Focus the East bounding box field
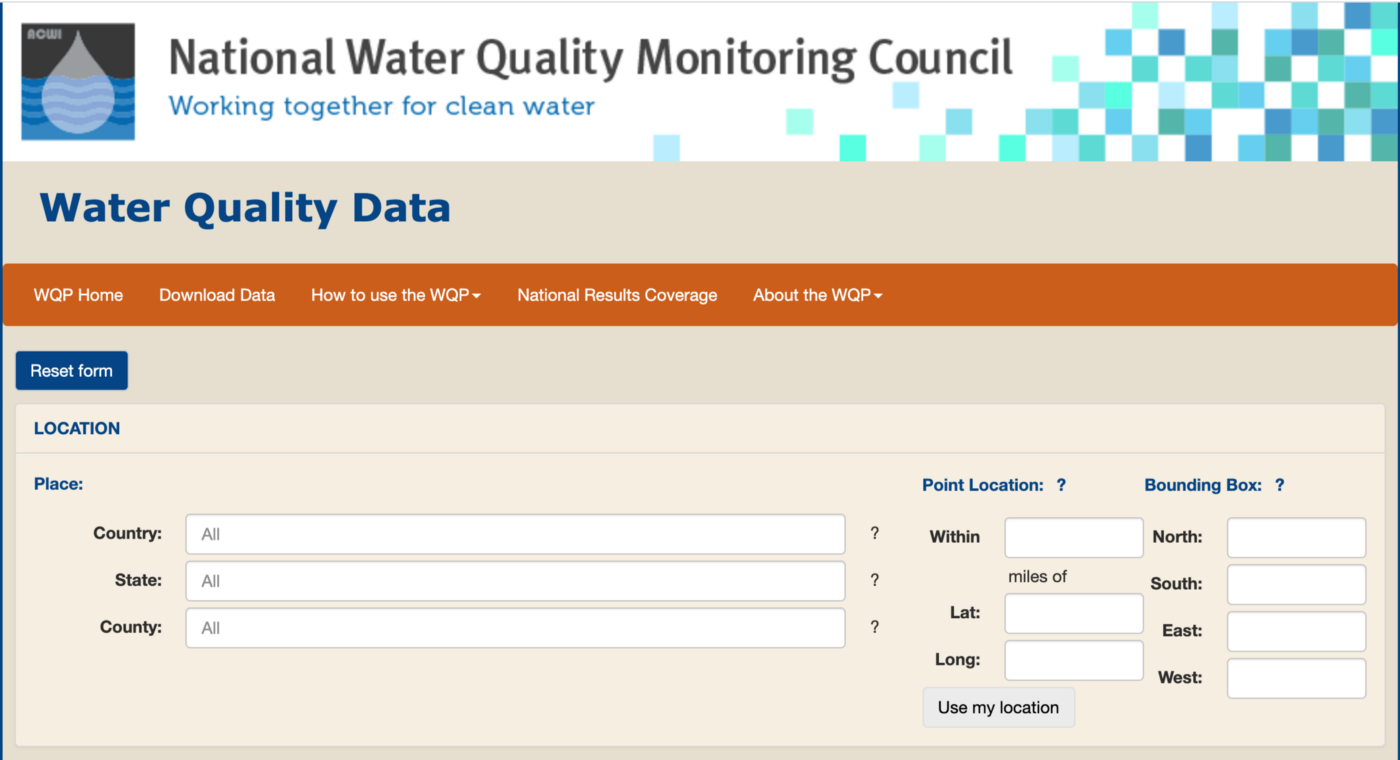 tap(1296, 632)
